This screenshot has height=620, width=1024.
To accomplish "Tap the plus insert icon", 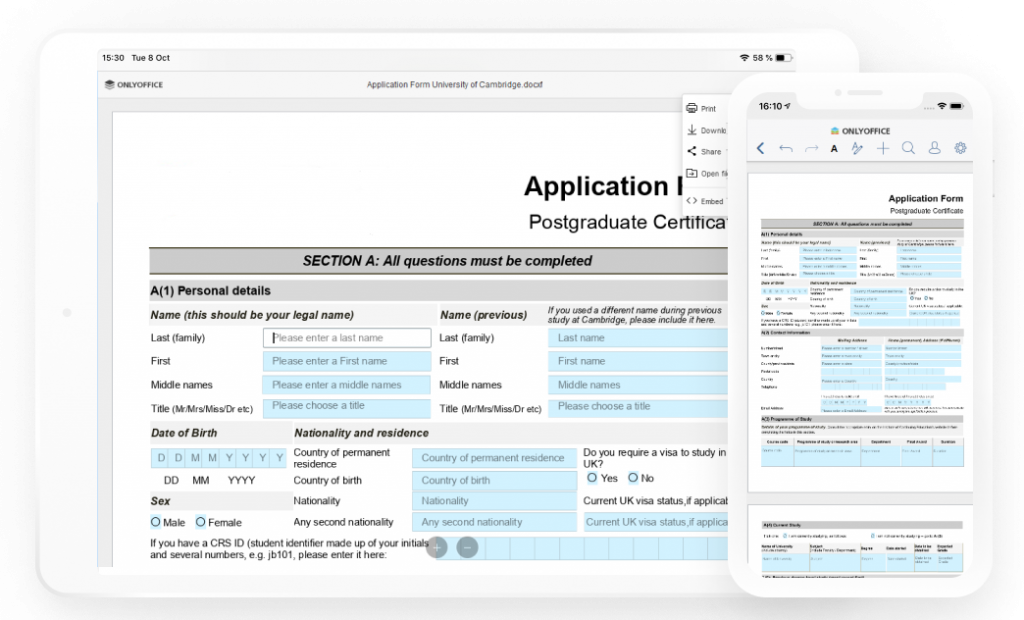I will coord(883,148).
